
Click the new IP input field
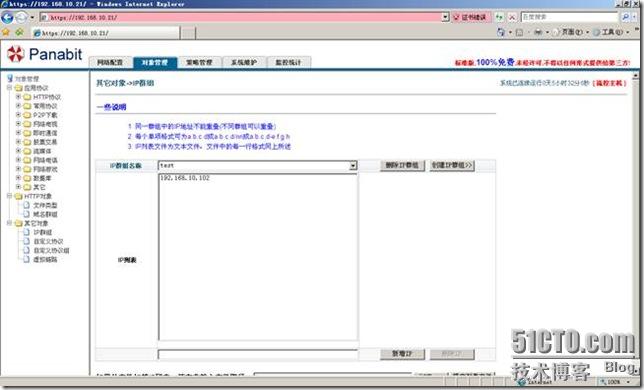pos(258,354)
